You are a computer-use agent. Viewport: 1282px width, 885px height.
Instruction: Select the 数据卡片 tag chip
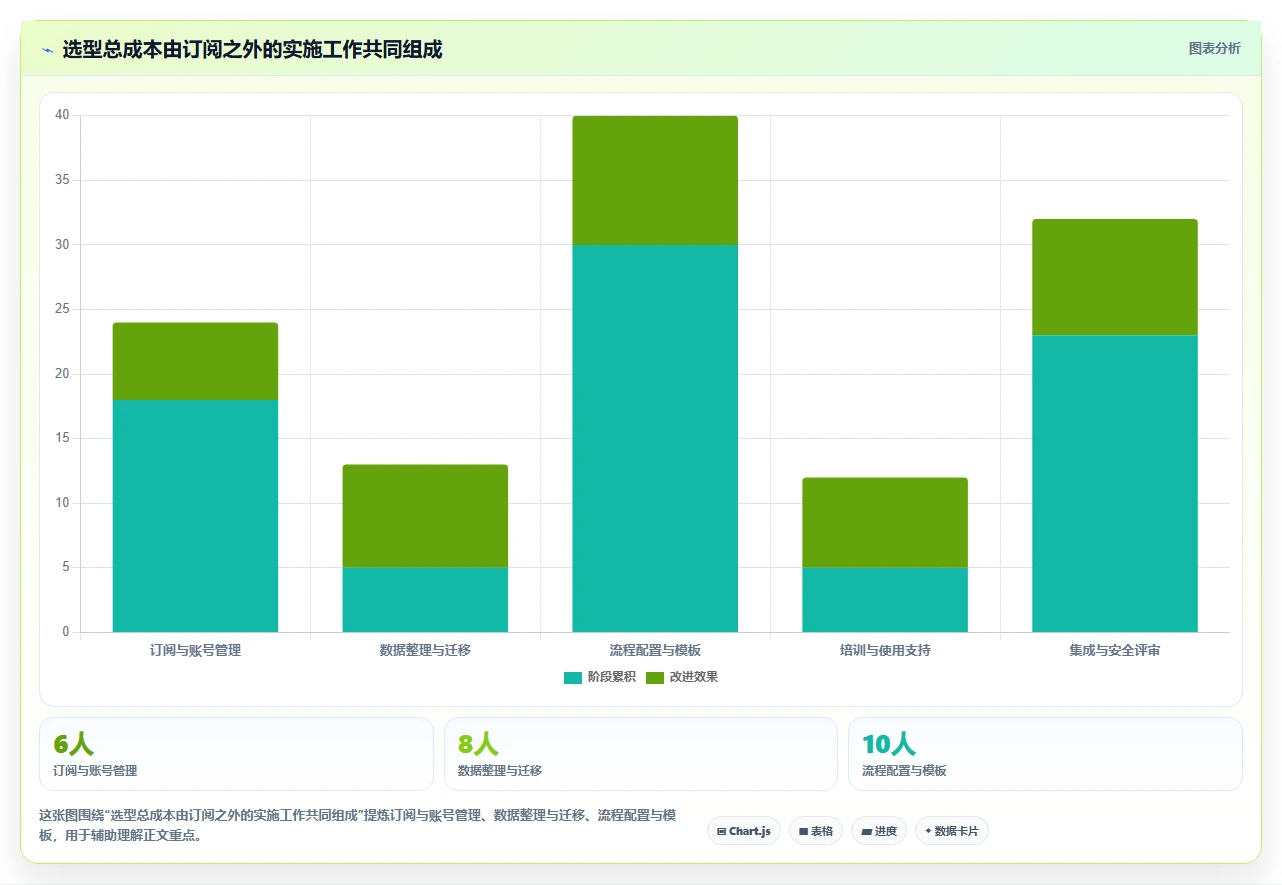952,831
